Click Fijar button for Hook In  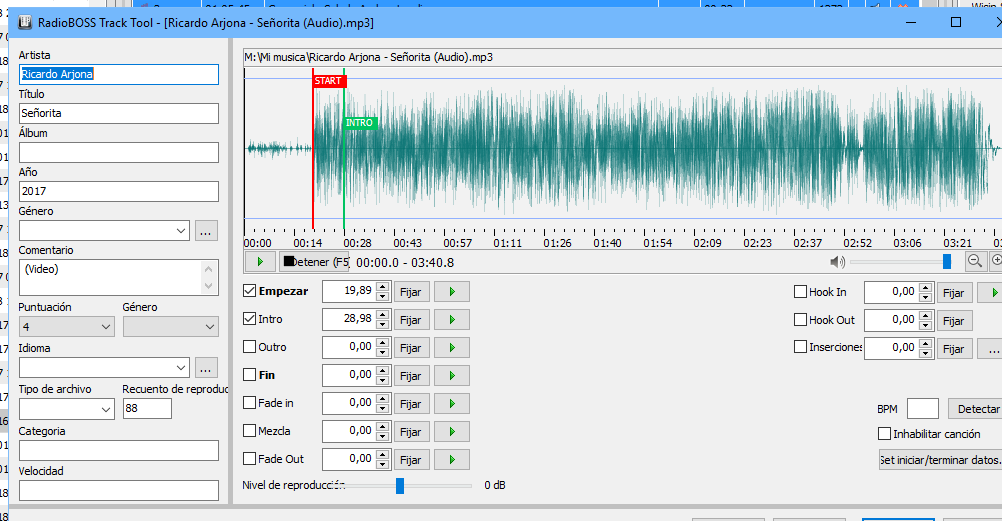click(954, 292)
